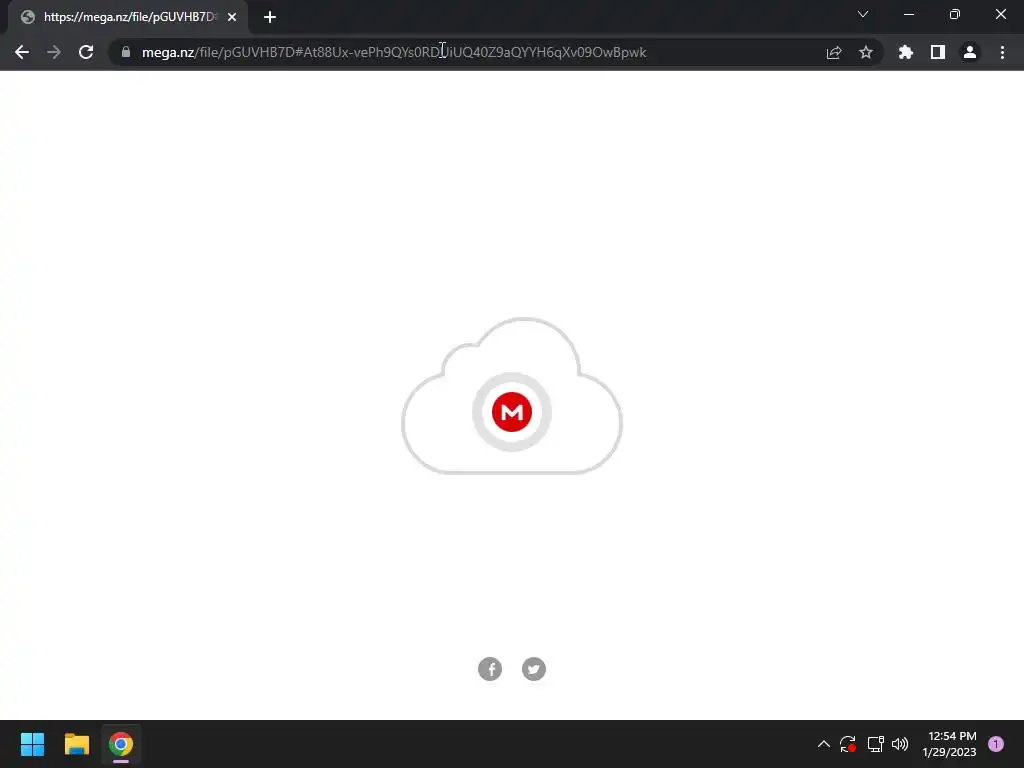Image resolution: width=1024 pixels, height=768 pixels.
Task: Toggle the browser side panel
Action: point(938,52)
